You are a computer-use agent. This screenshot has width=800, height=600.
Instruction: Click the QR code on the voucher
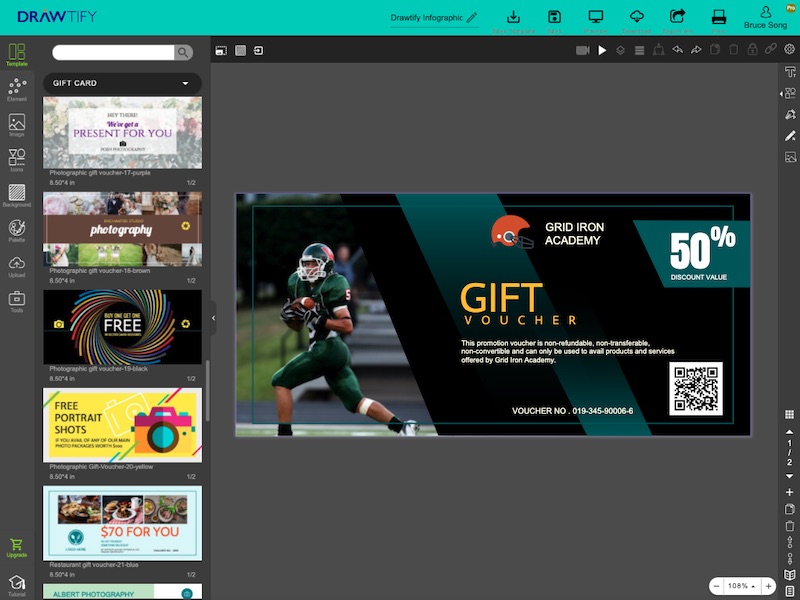pos(696,389)
